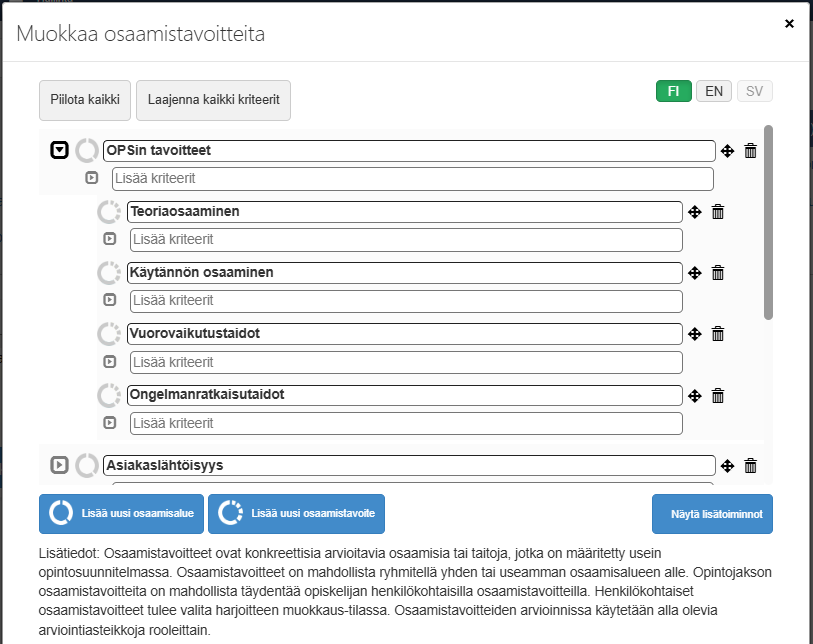Delete the Teoriaosaaminen objective
This screenshot has width=813, height=644.
pyautogui.click(x=717, y=212)
